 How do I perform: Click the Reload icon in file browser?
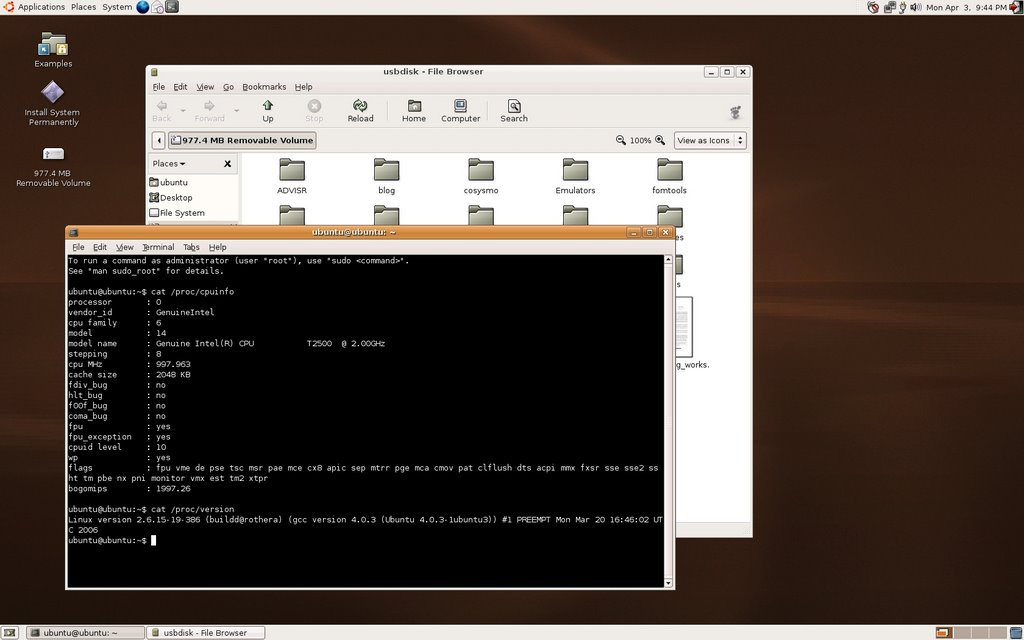point(360,110)
